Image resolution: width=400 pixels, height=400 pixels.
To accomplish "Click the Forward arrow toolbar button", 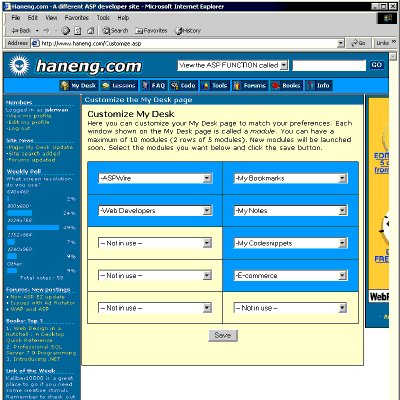I will click(x=46, y=31).
